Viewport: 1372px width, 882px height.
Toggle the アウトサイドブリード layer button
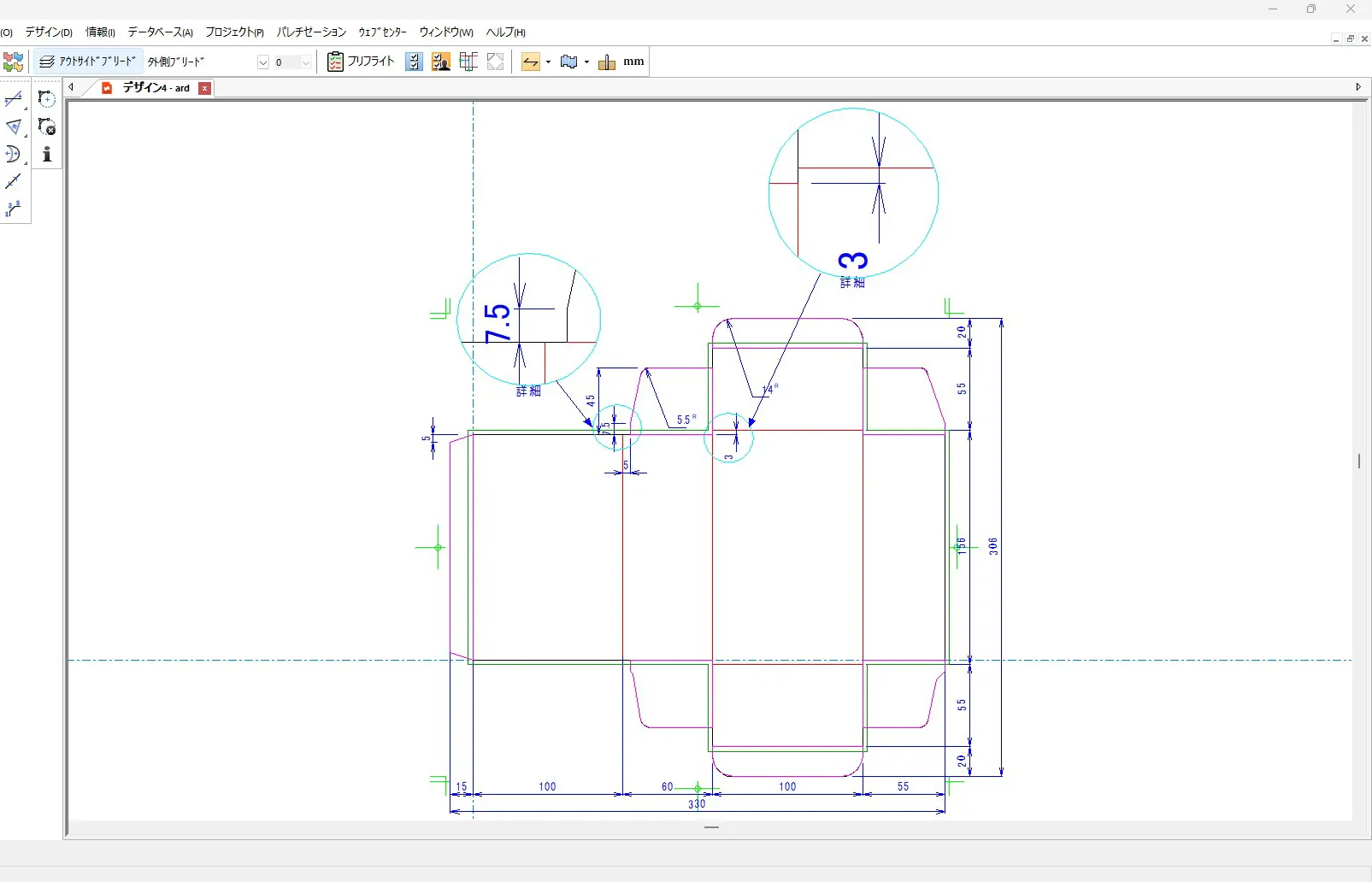click(88, 62)
